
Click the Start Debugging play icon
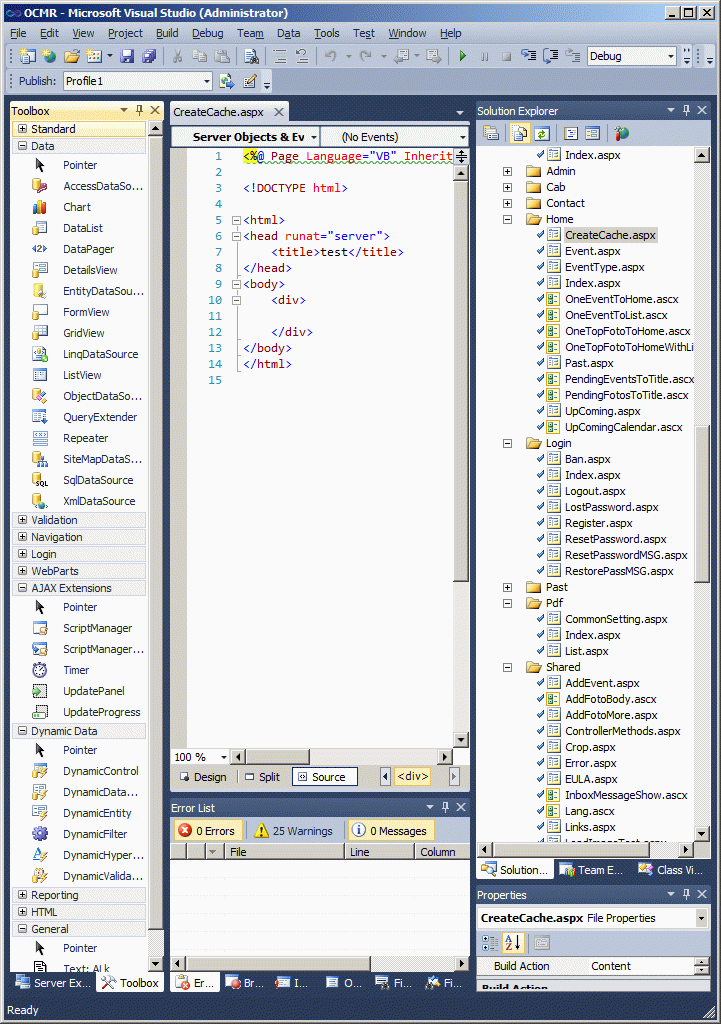462,56
